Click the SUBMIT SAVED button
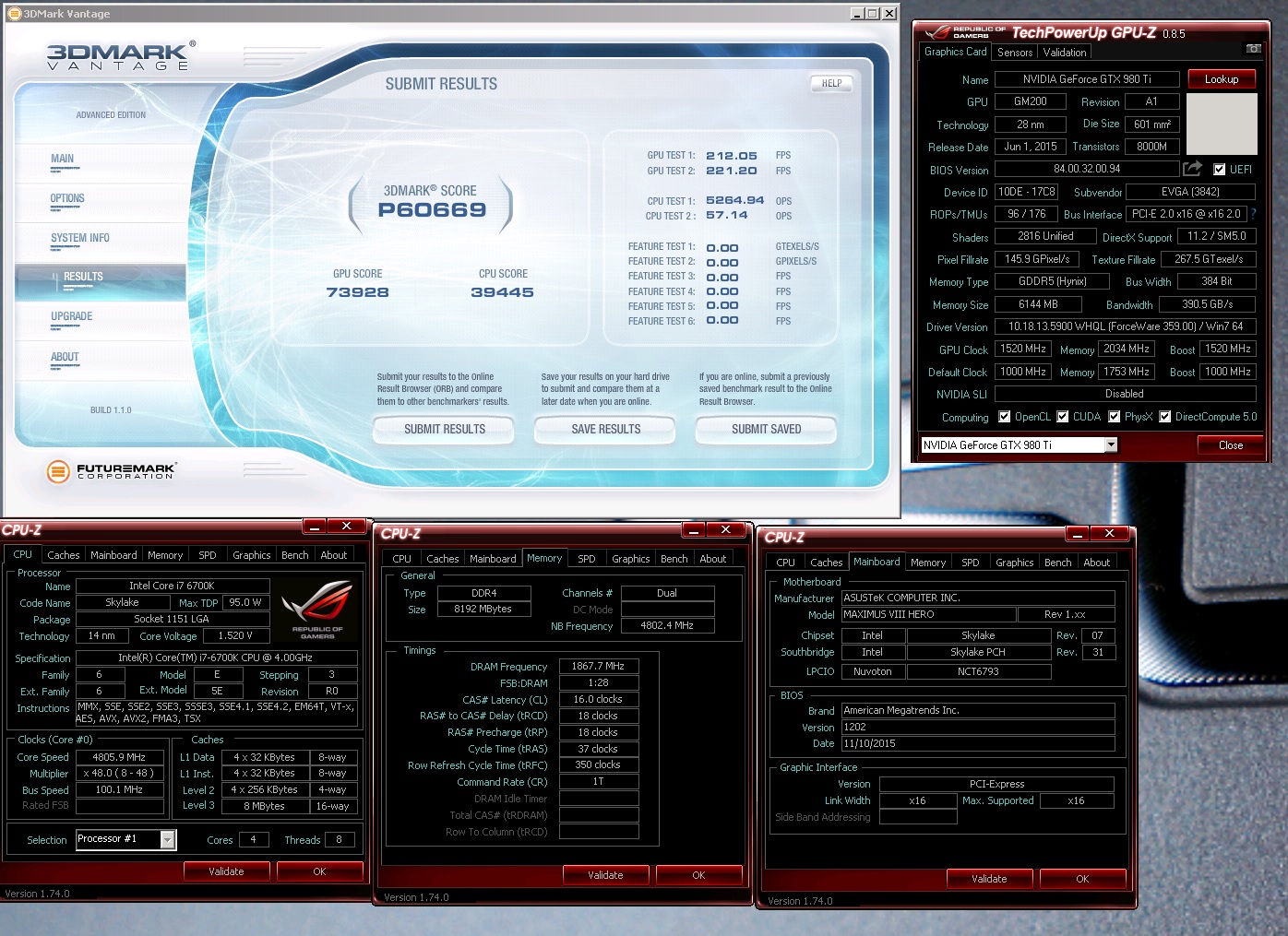This screenshot has height=936, width=1288. (766, 429)
